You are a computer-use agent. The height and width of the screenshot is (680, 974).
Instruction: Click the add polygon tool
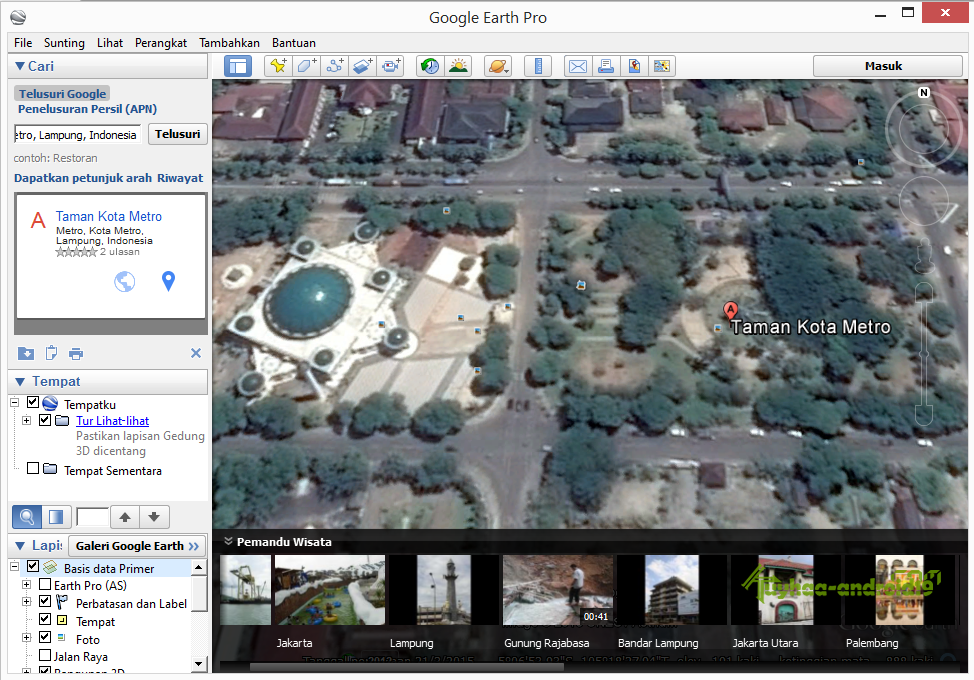click(x=307, y=66)
